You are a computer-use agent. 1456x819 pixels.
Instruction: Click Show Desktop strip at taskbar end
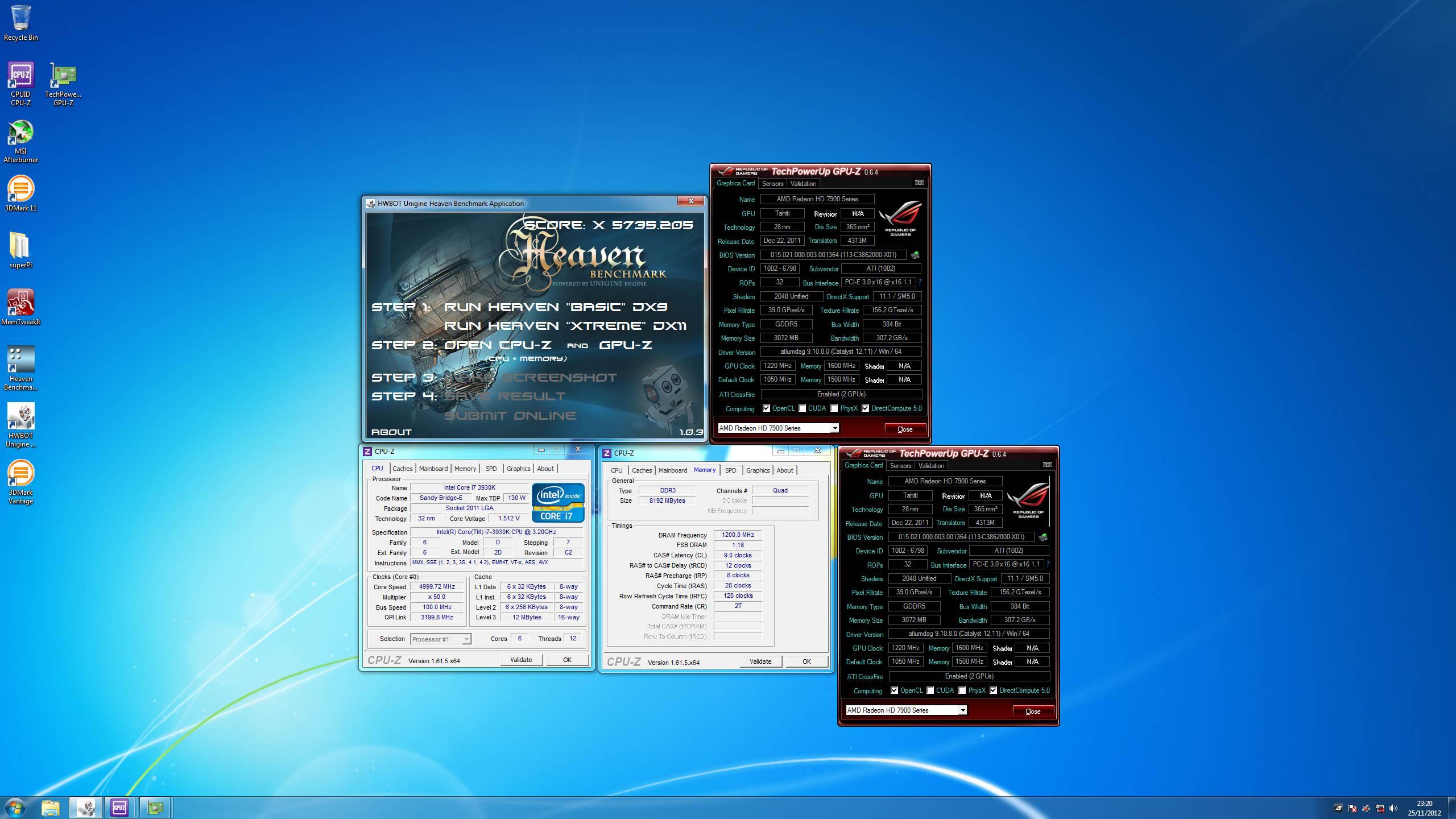click(x=1452, y=808)
